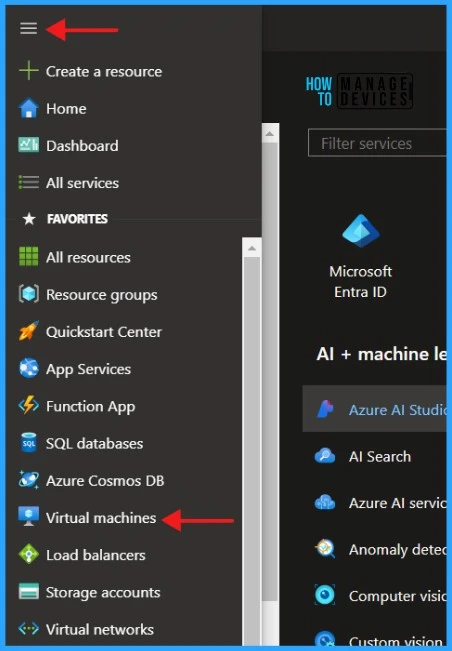Open Dashboard from the portal menu
Screen dimensions: 452x651
click(x=82, y=146)
